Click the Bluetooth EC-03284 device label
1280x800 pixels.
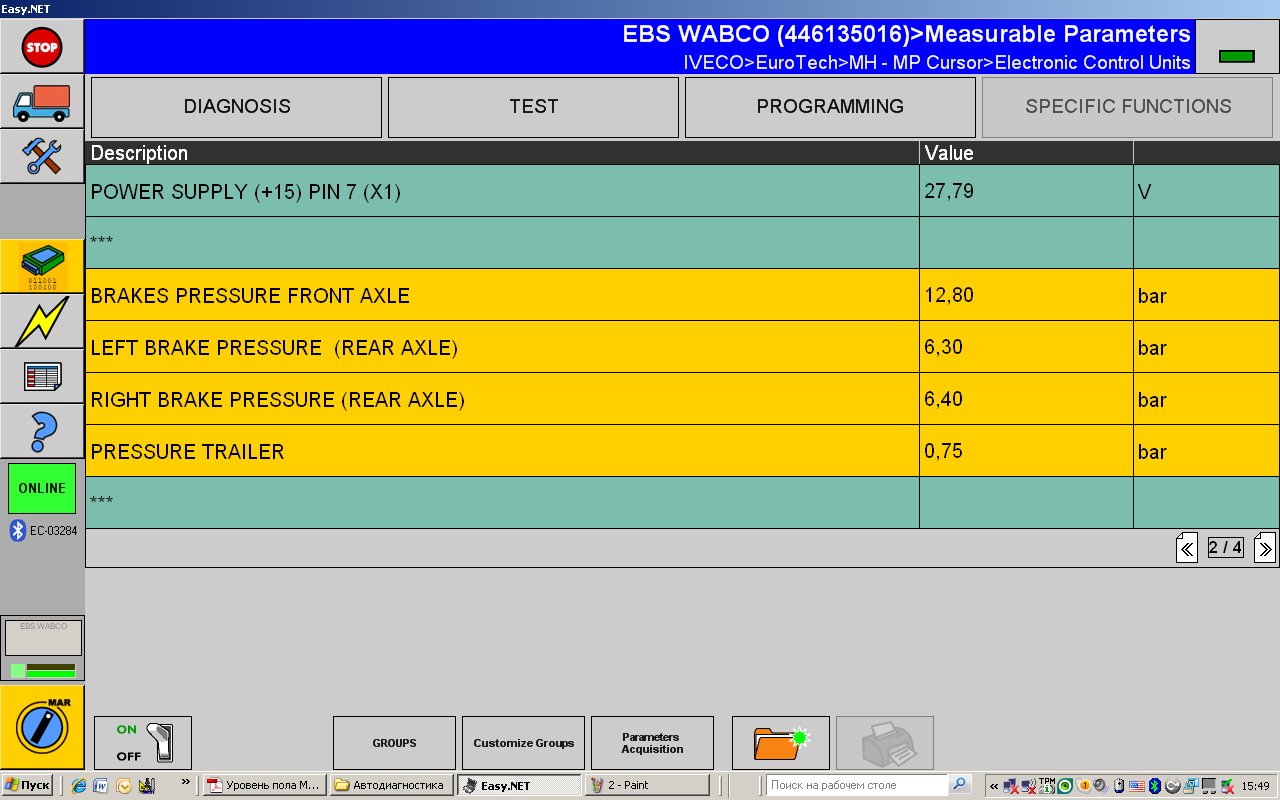tap(43, 530)
